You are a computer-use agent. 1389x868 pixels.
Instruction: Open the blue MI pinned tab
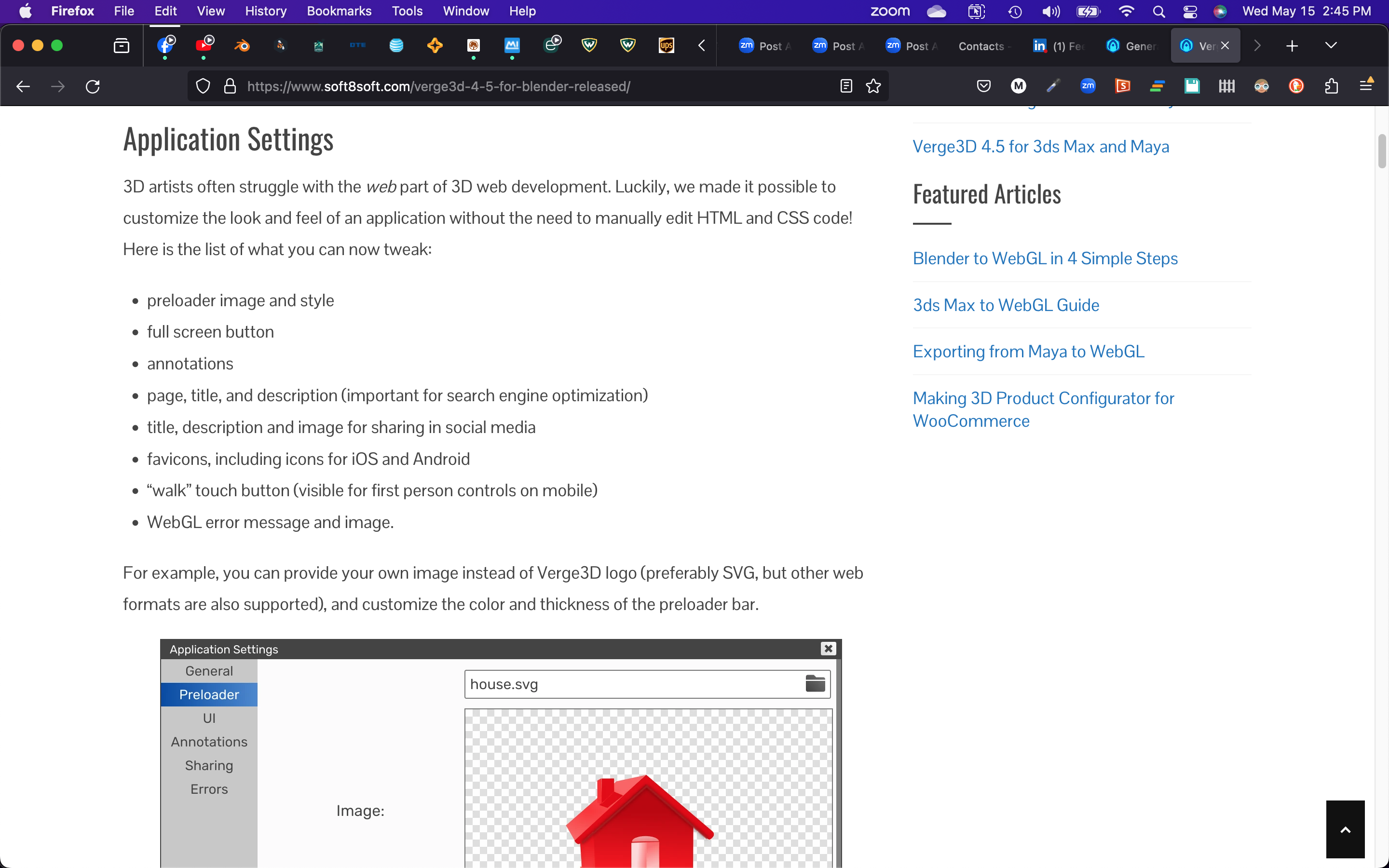pos(512,45)
